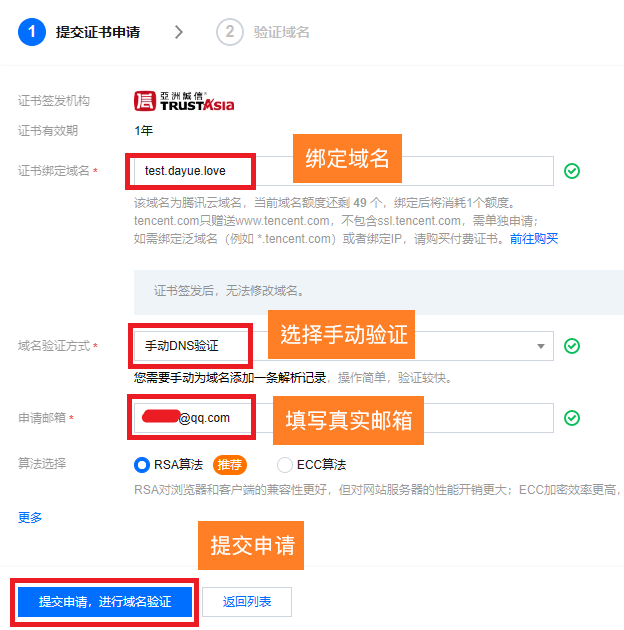Select the RSA算法 radio button
Image resolution: width=624 pixels, height=630 pixels.
click(x=141, y=465)
